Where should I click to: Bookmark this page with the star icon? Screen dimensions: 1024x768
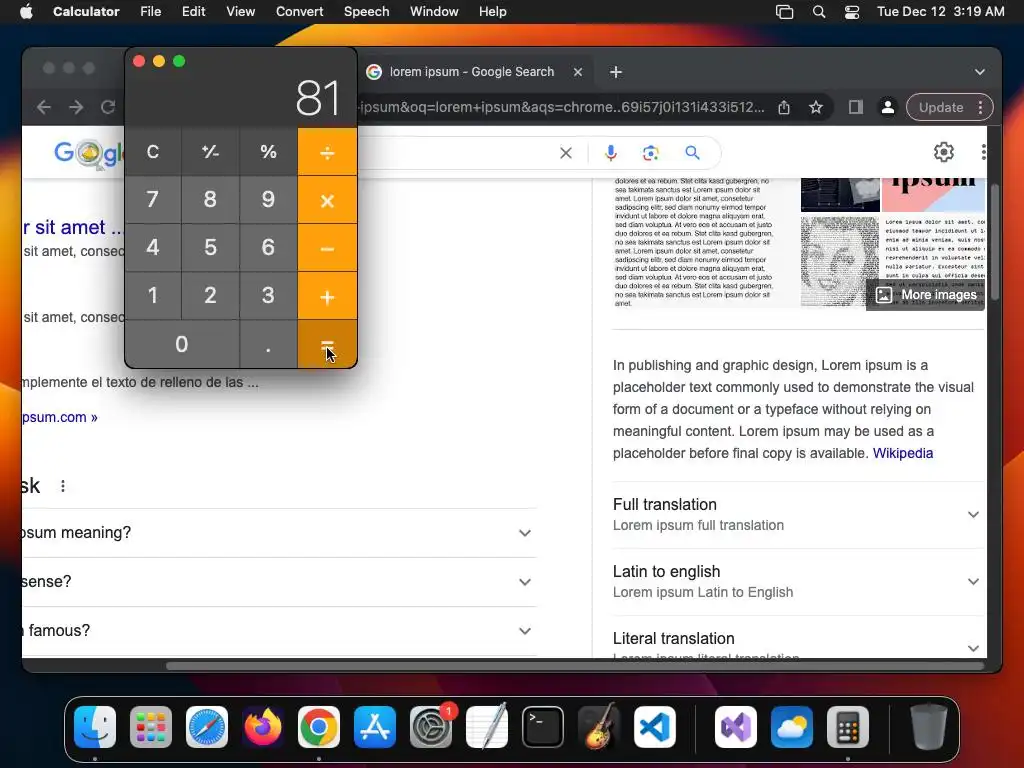point(816,108)
